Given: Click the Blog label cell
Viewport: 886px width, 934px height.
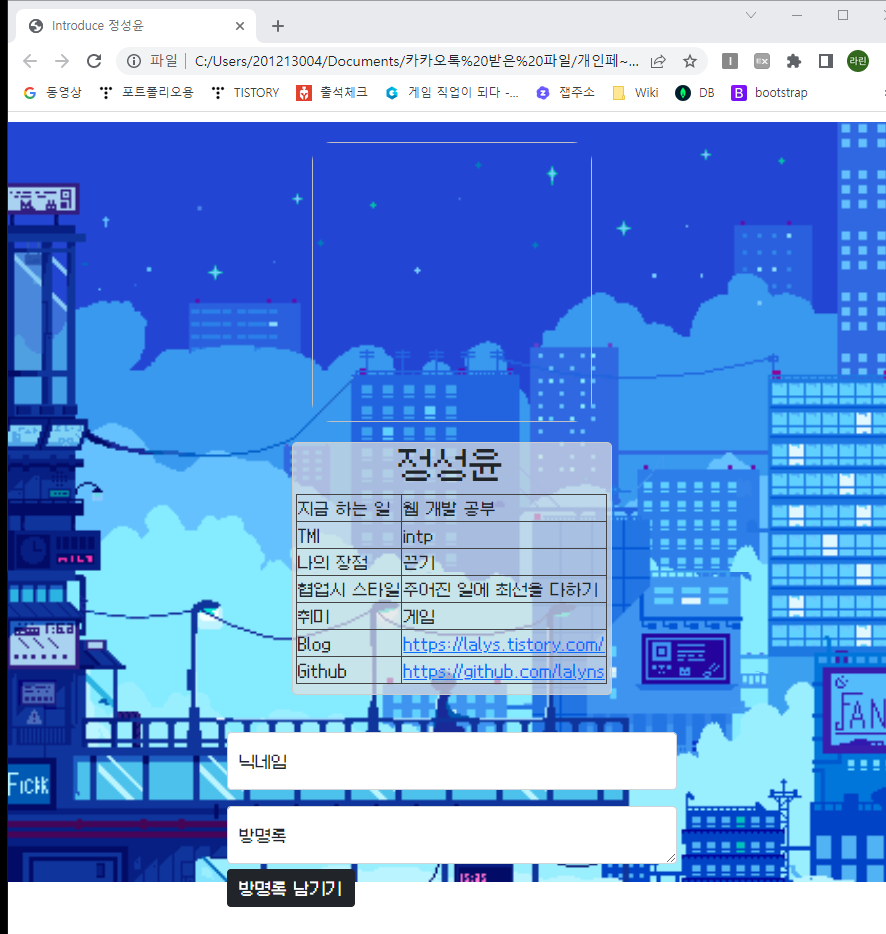Looking at the screenshot, I should [x=349, y=645].
